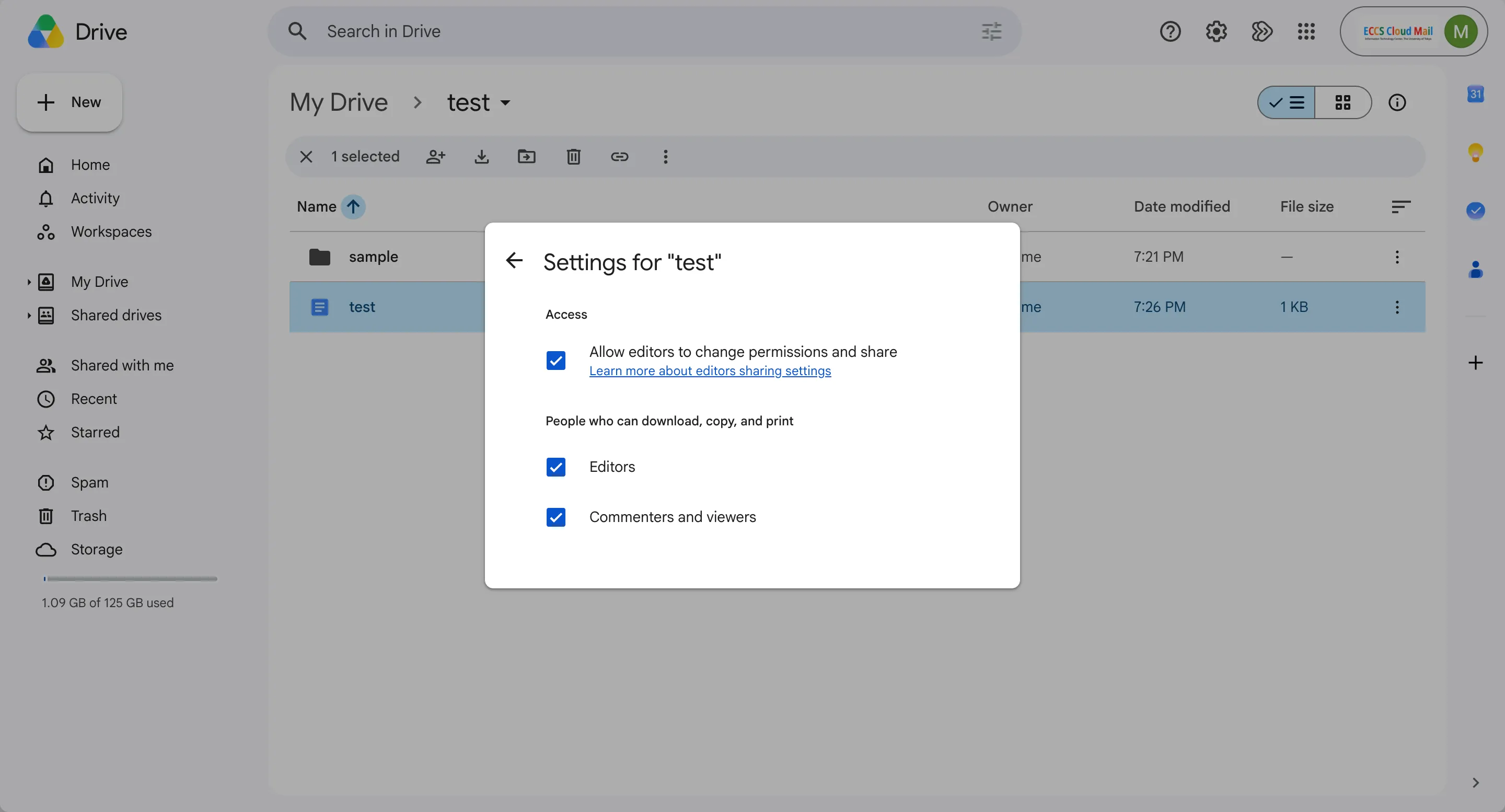Open the Google apps grid
Viewport: 1505px width, 812px height.
[1306, 31]
